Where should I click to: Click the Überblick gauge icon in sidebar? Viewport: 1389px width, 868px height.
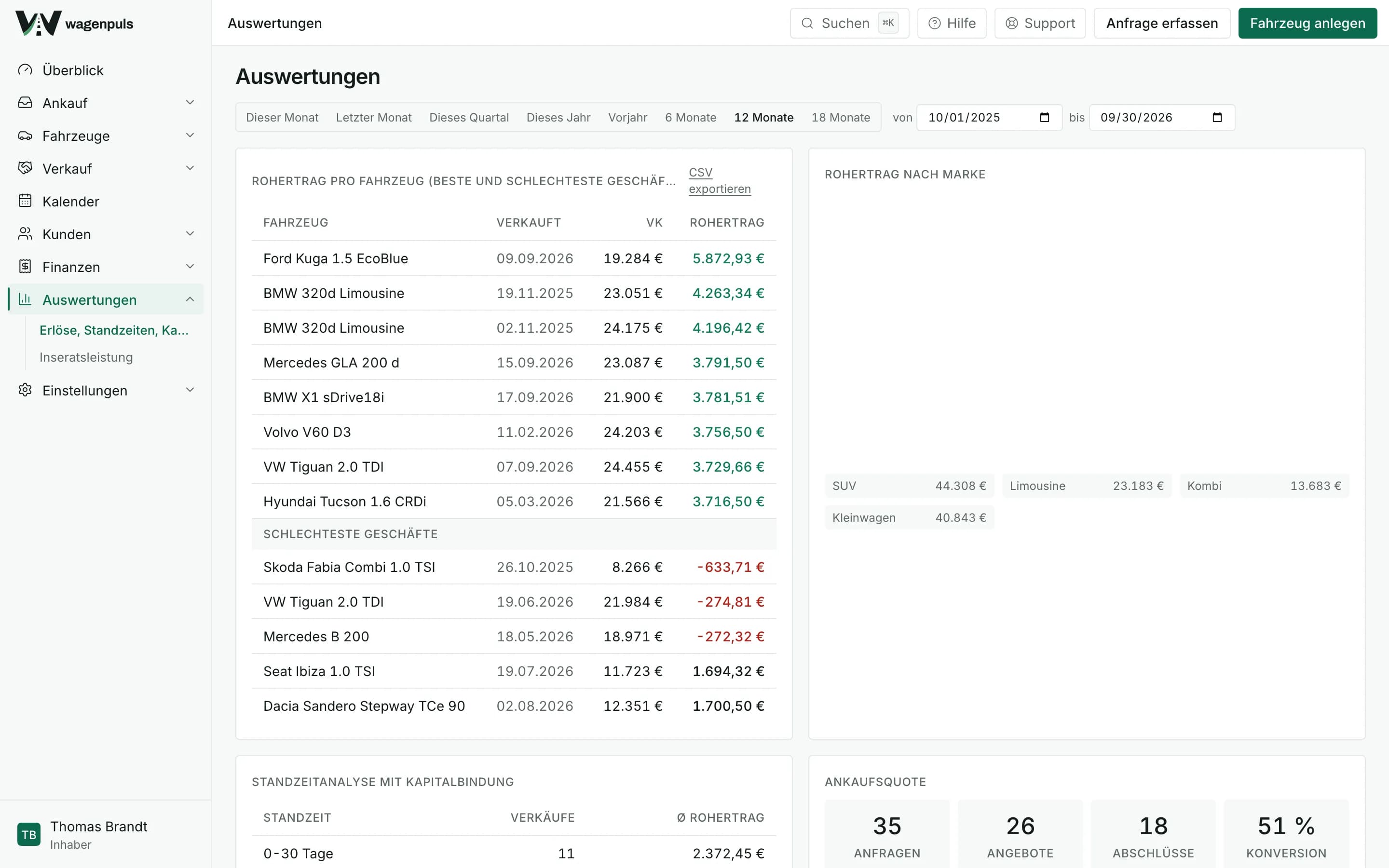[x=25, y=70]
